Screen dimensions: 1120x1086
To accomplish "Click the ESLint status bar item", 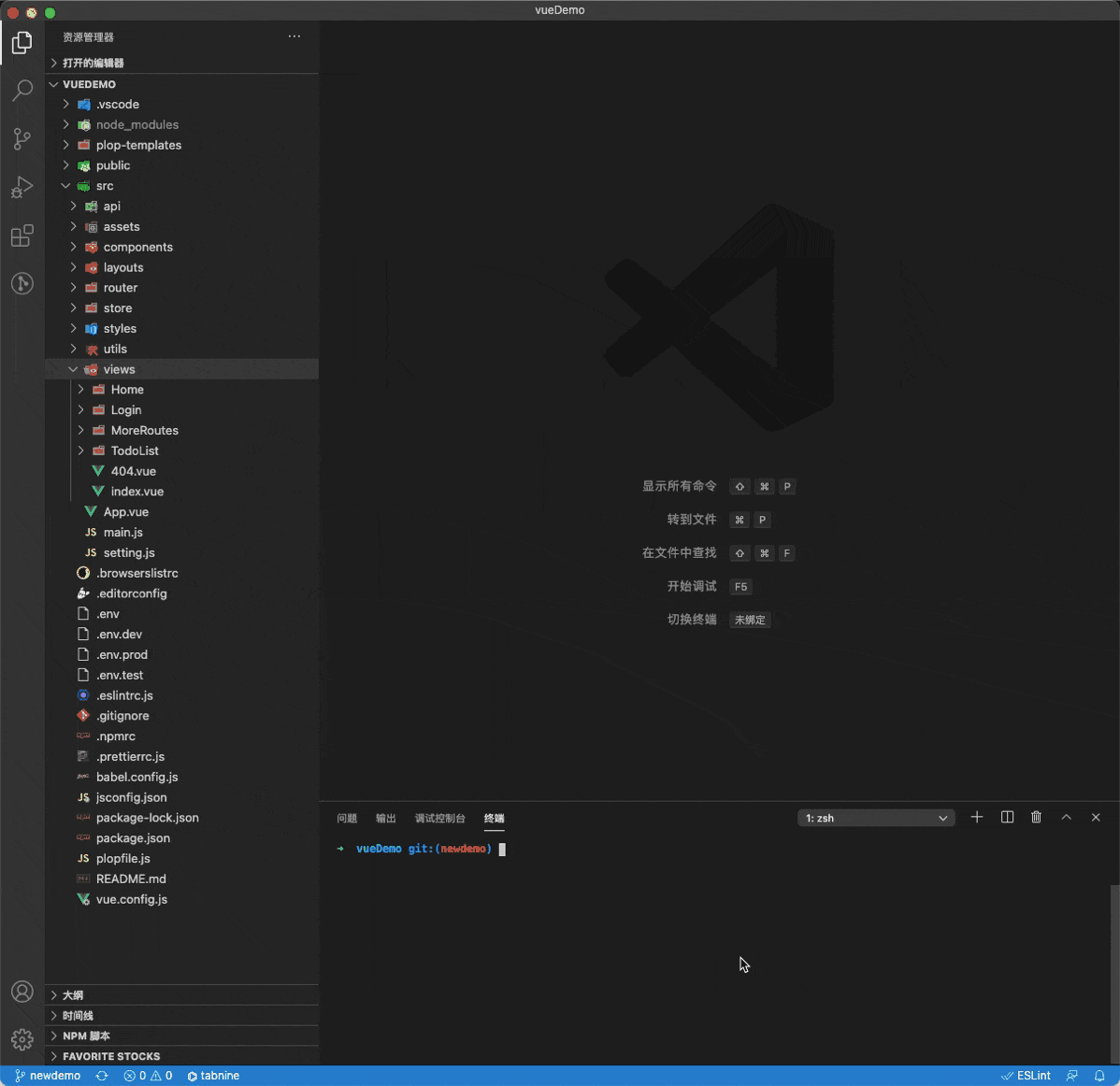I will pyautogui.click(x=1026, y=1076).
